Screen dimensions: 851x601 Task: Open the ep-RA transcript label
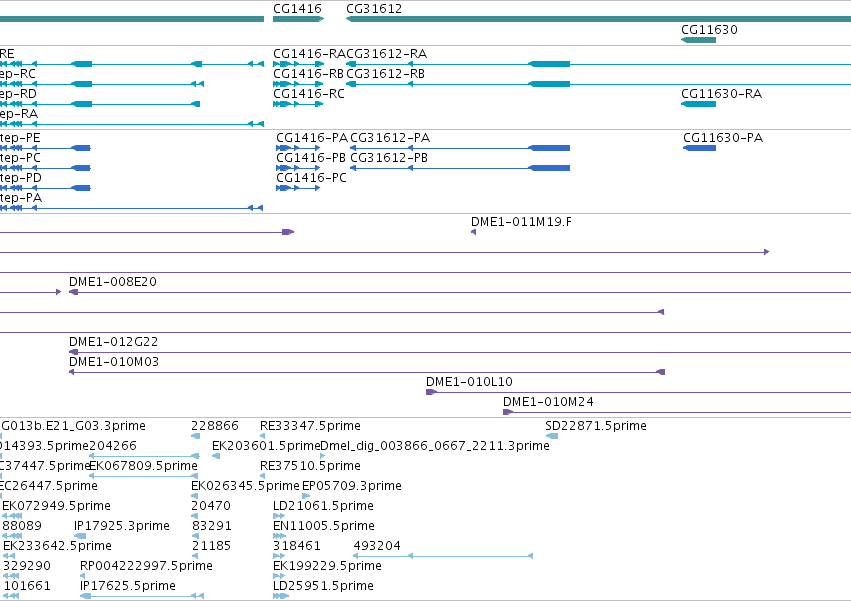coord(18,114)
